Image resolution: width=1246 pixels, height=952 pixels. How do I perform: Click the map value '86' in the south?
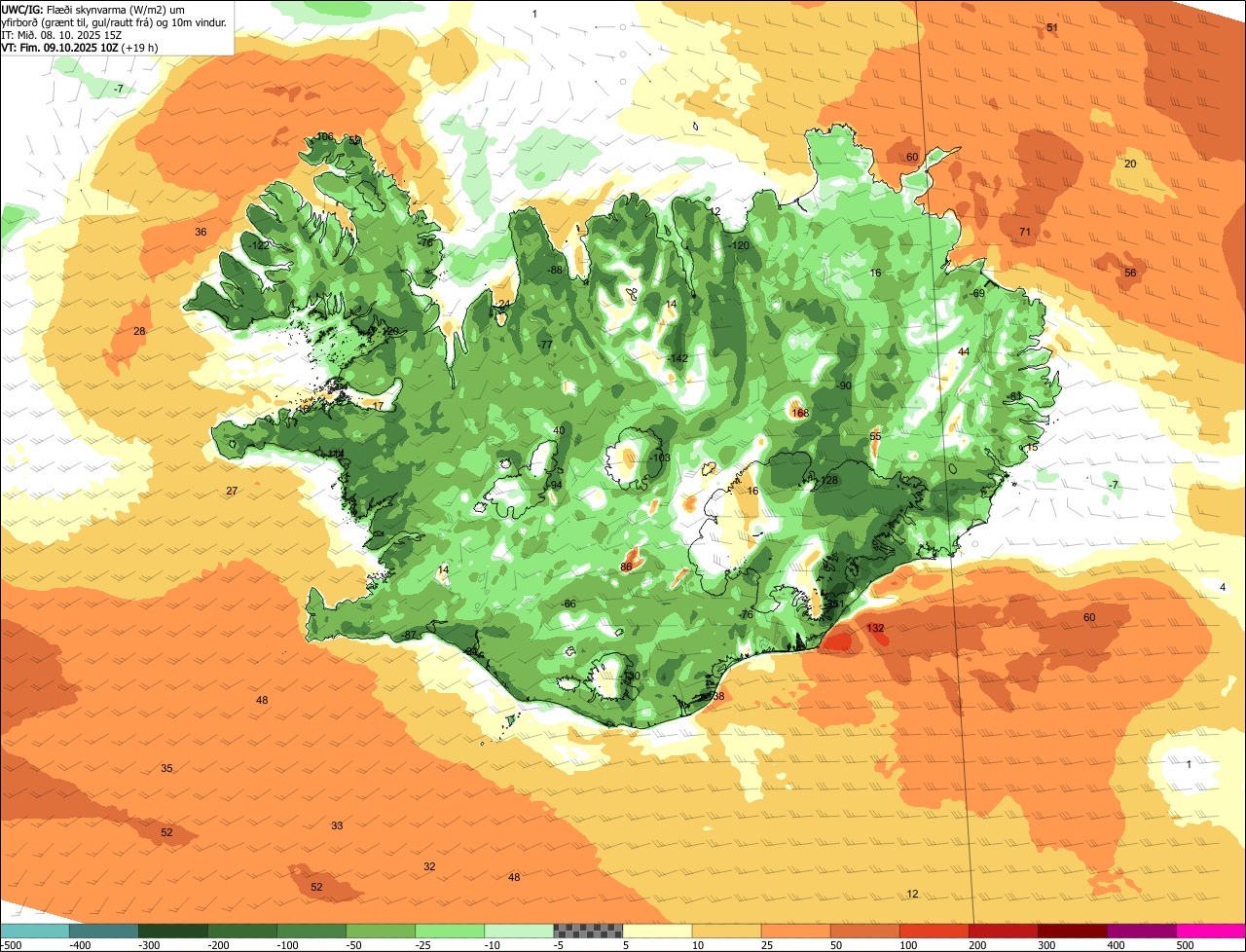point(626,568)
